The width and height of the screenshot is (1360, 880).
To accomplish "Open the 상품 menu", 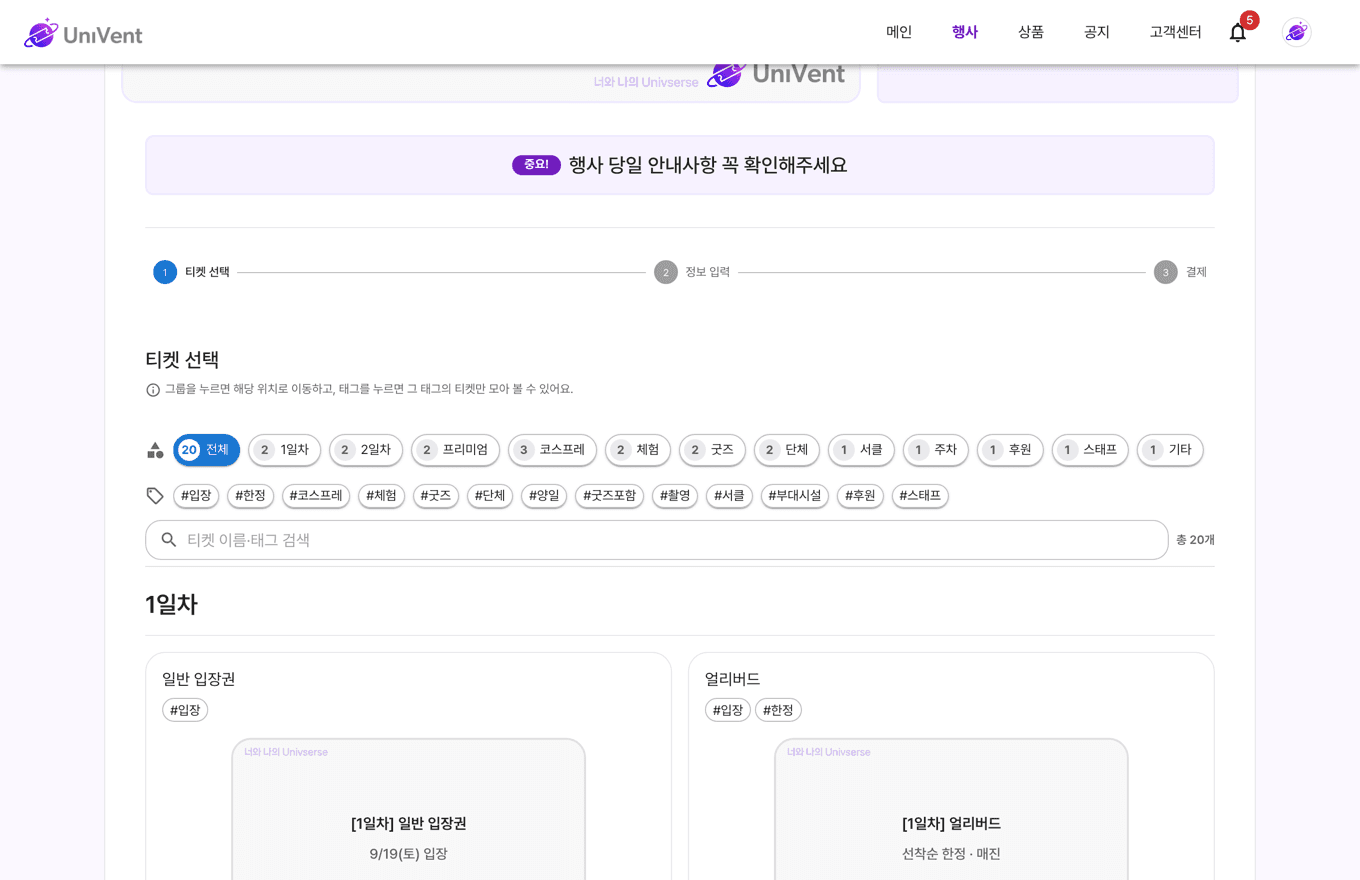I will coord(1031,32).
